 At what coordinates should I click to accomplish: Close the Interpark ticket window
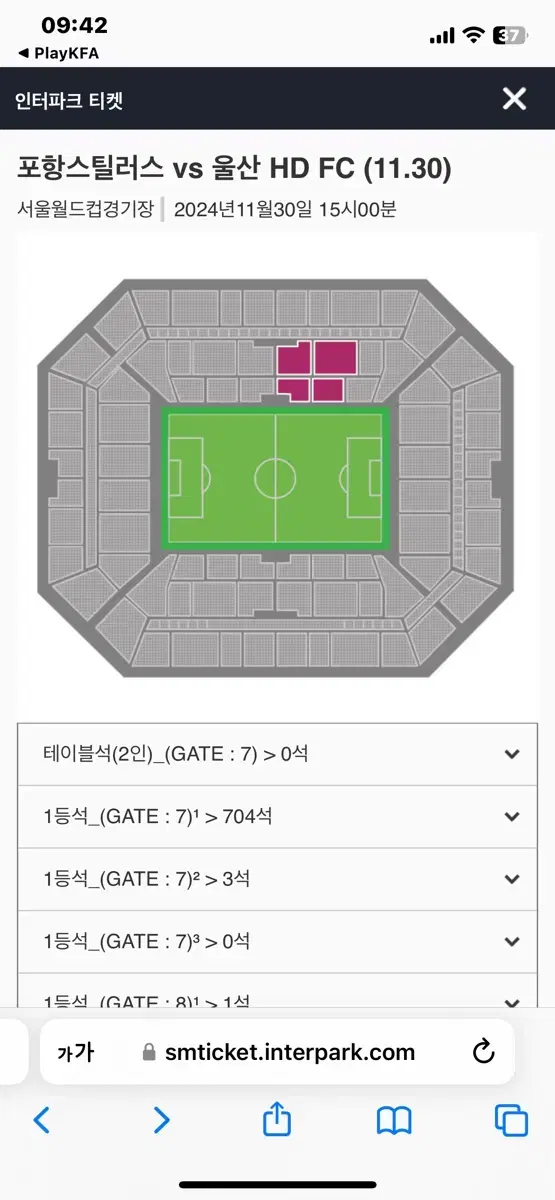(x=514, y=98)
